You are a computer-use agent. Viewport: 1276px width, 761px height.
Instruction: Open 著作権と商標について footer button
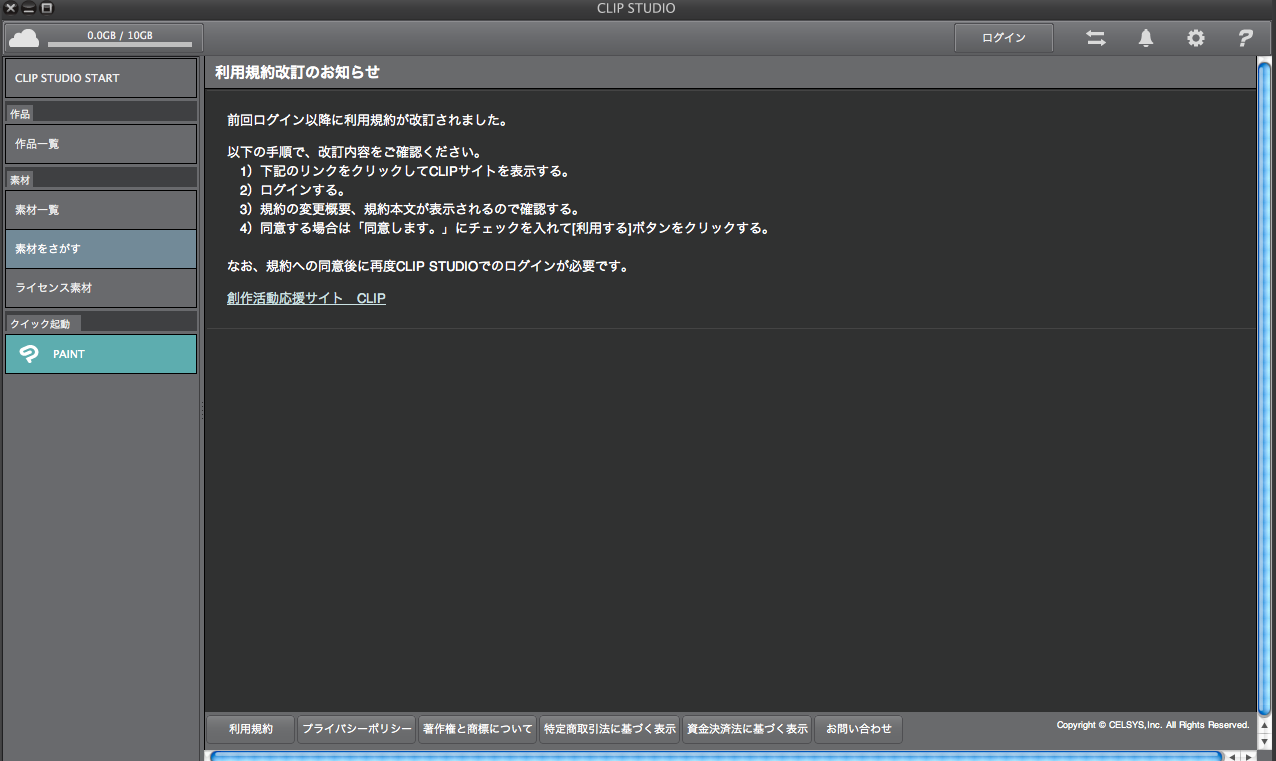click(x=477, y=729)
